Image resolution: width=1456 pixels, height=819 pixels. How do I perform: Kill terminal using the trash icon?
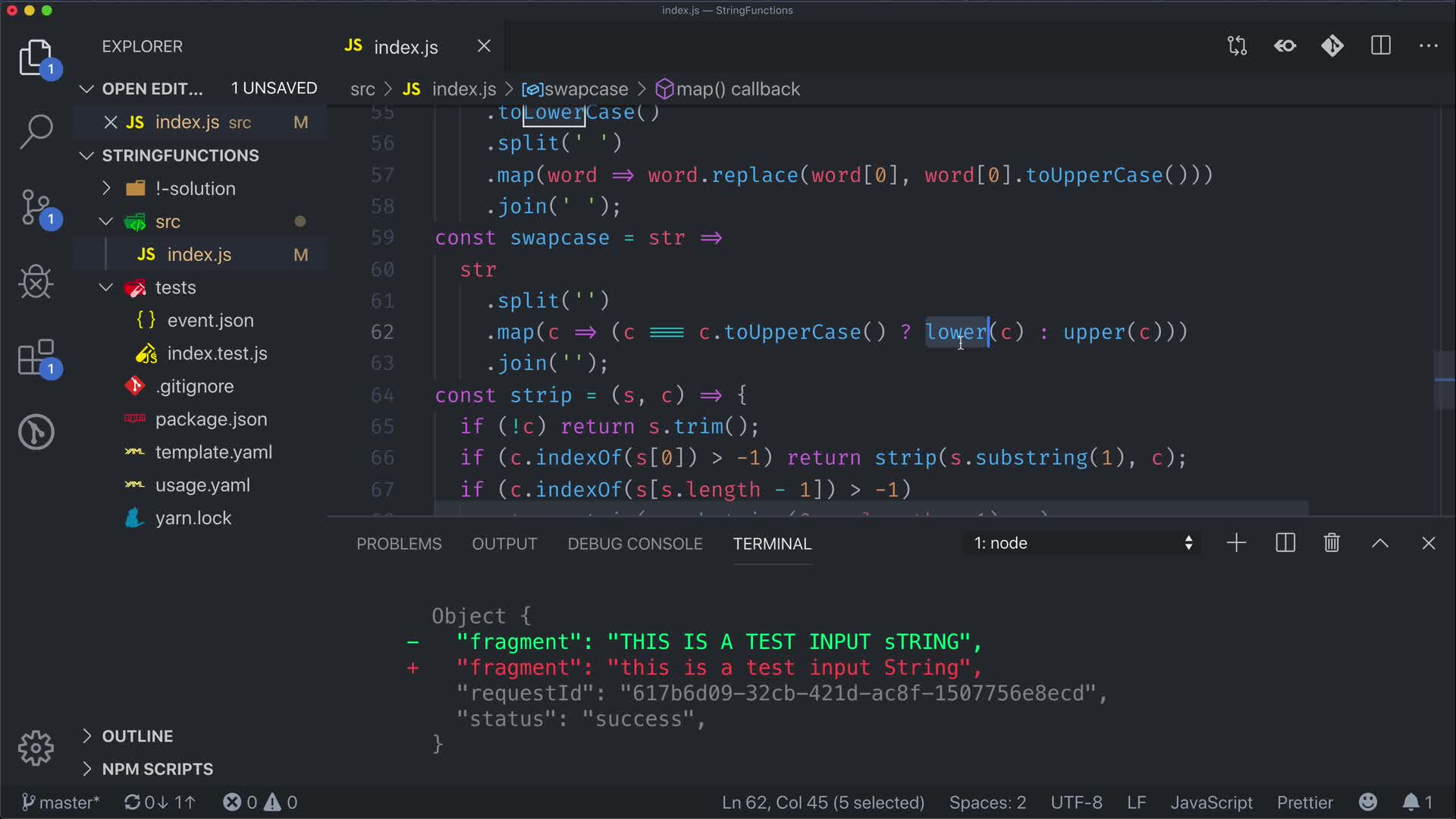pos(1332,543)
